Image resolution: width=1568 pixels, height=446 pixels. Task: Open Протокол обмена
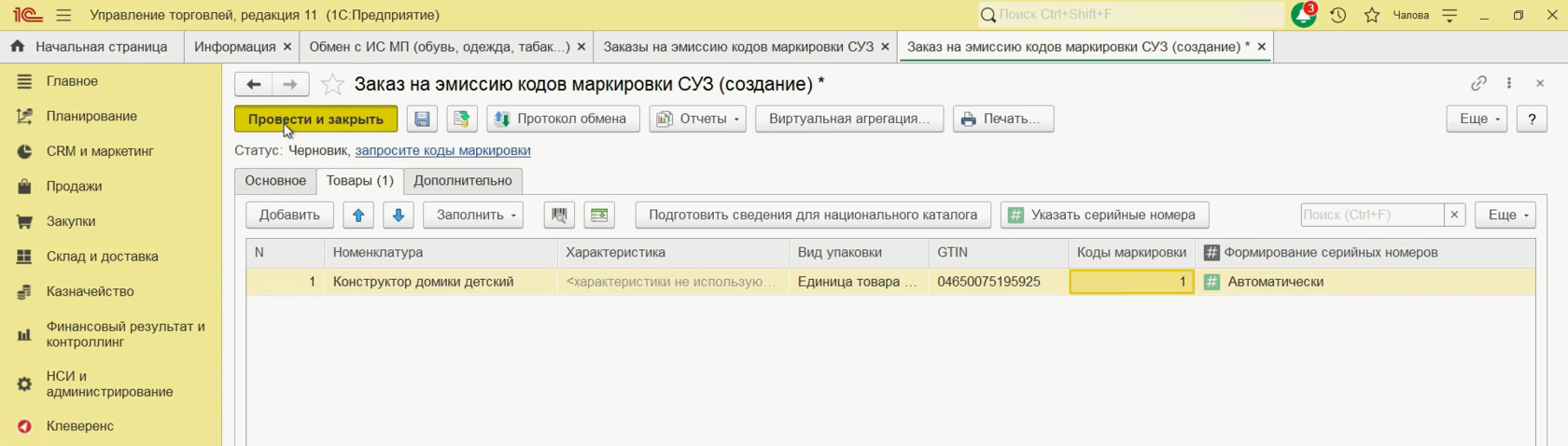point(562,119)
